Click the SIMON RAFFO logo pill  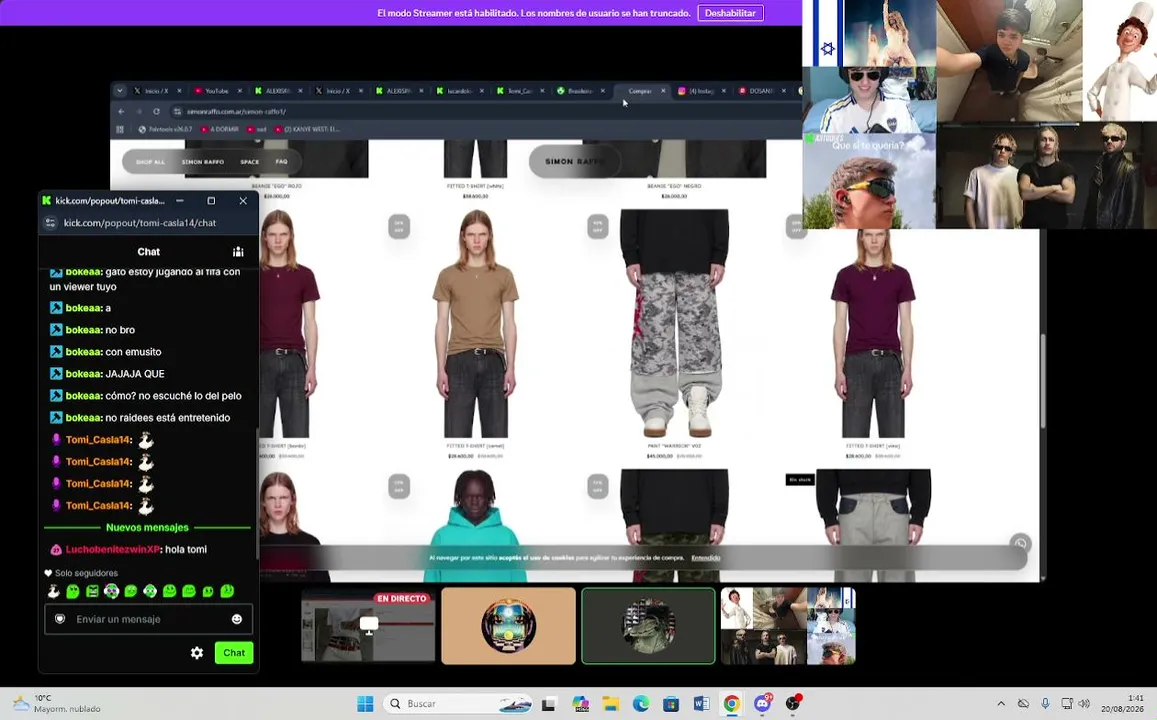[x=574, y=161]
